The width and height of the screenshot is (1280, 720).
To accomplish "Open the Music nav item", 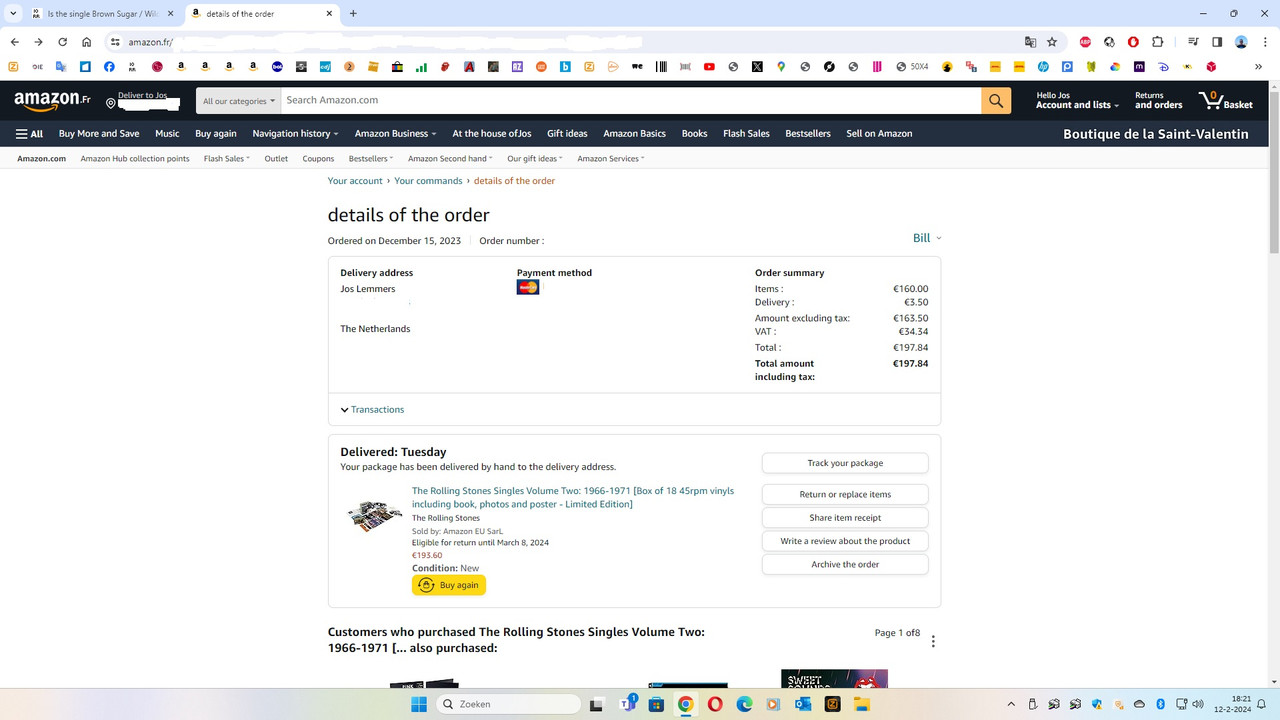I will click(x=167, y=133).
